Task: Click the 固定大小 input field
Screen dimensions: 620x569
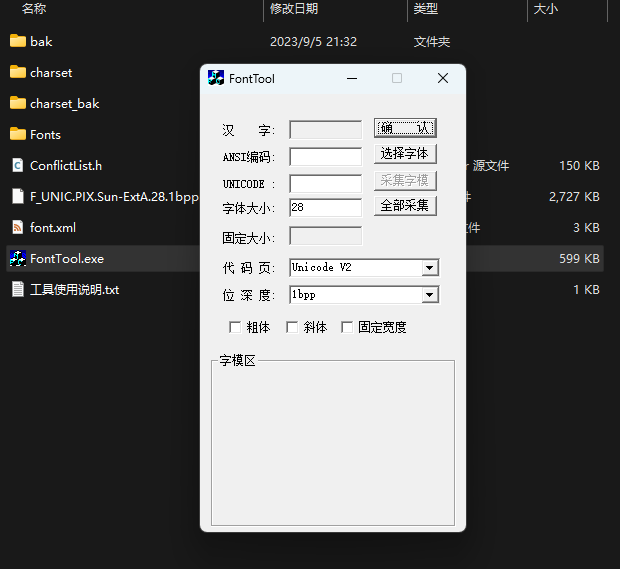Action: 325,236
